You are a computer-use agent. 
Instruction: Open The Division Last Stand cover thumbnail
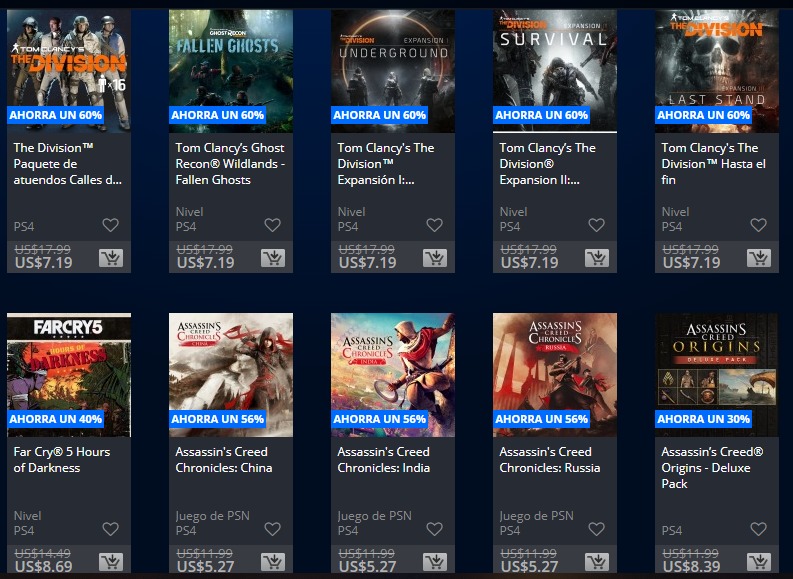click(x=717, y=71)
